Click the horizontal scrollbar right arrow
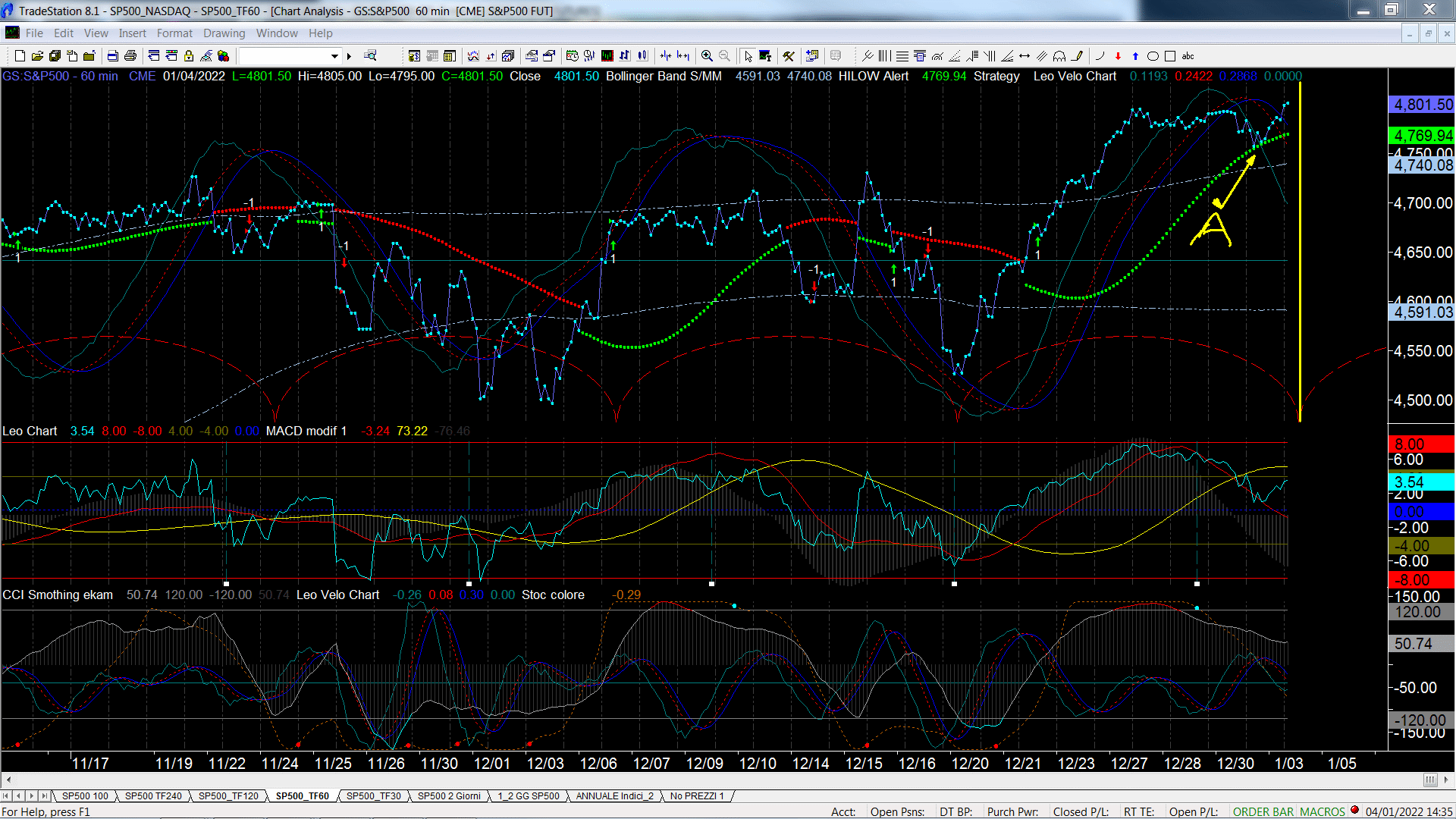This screenshot has height=819, width=1456. pos(1447,780)
